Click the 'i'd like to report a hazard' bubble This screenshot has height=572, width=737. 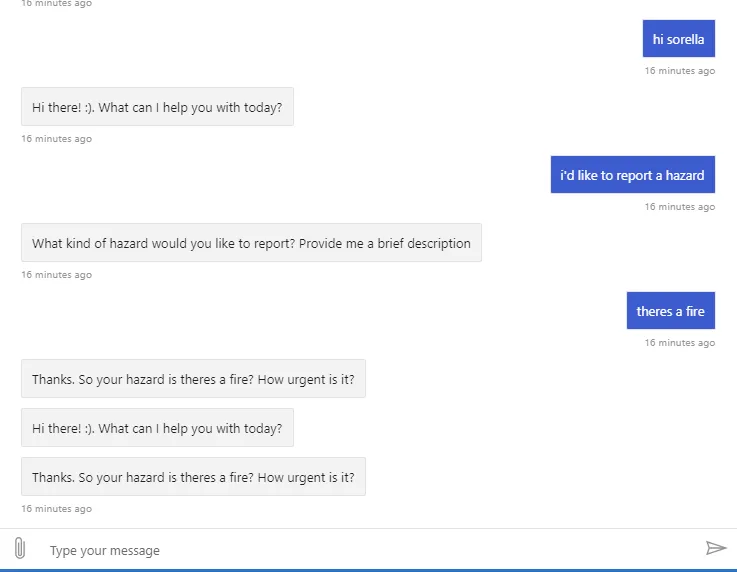[632, 175]
